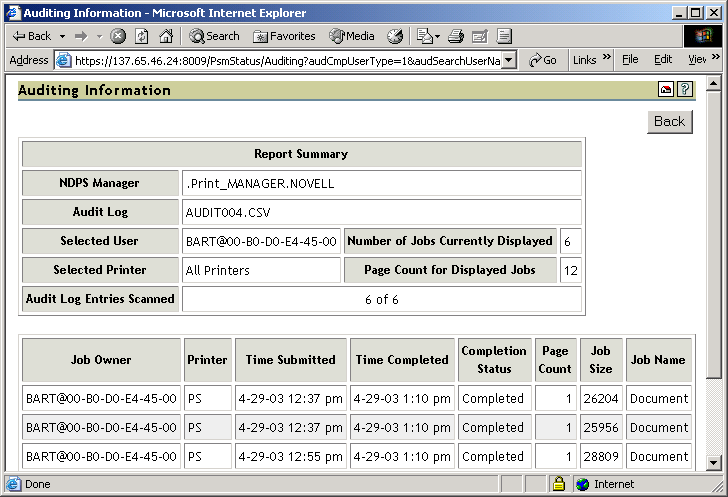
Task: Click the page icon beside the address URL
Action: [64, 60]
